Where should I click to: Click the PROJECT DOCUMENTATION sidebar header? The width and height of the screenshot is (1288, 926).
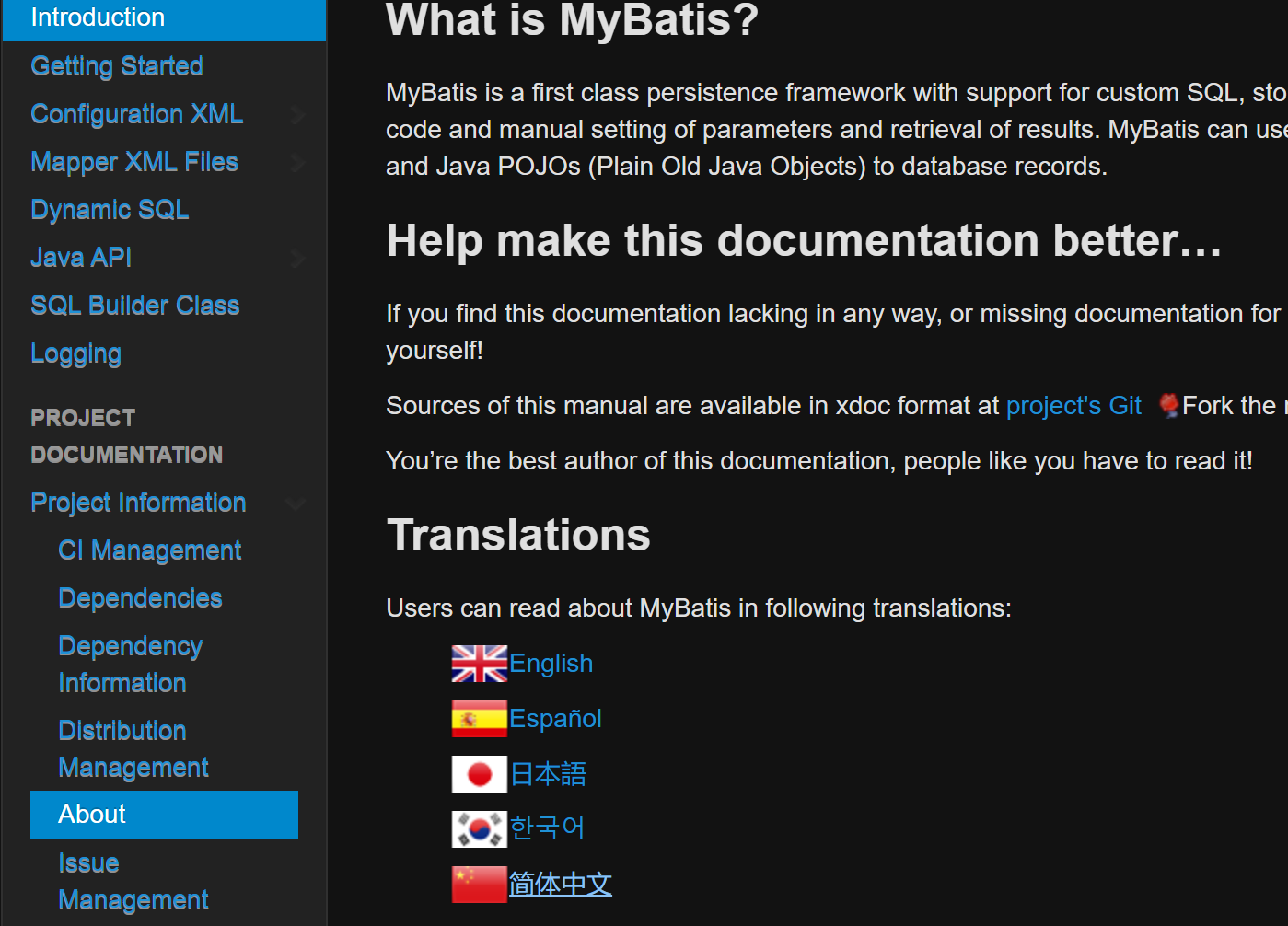pyautogui.click(x=127, y=436)
